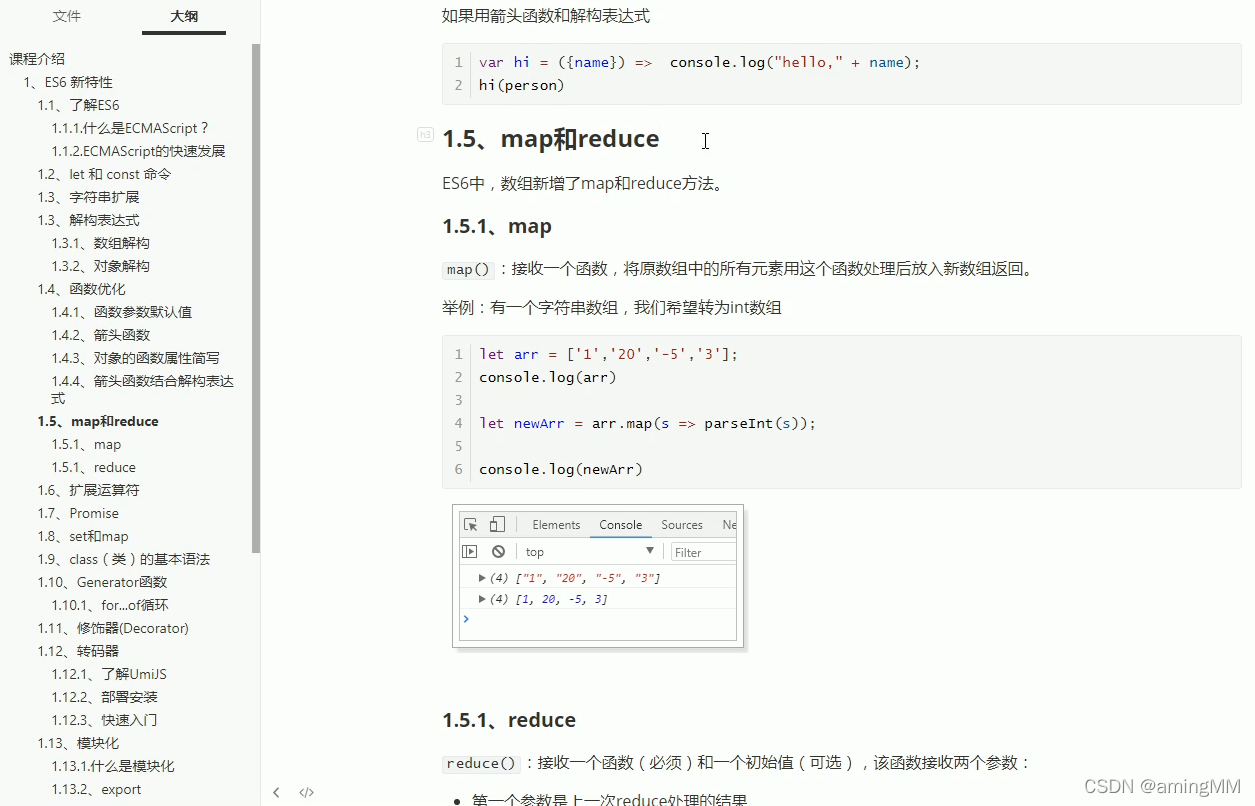Screen dimensions: 1255x806
Task: Jump to 1.11、修饰器(Decorator)
Action: (x=113, y=628)
